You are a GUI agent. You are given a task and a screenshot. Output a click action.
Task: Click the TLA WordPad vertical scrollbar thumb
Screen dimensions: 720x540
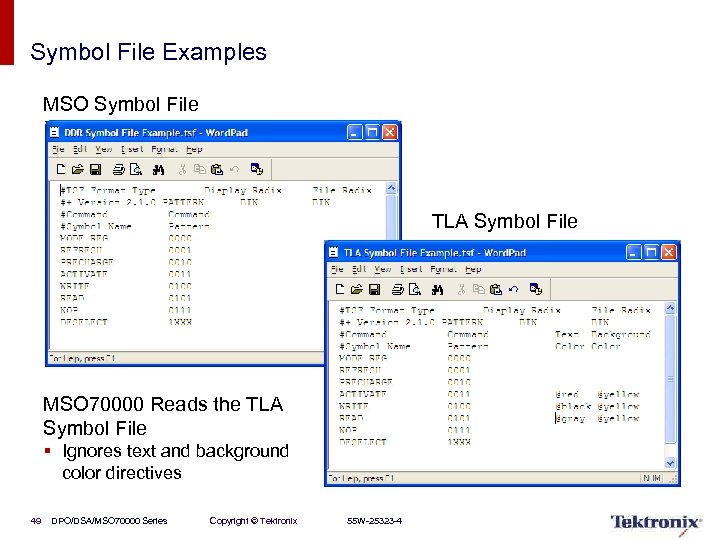[670, 379]
